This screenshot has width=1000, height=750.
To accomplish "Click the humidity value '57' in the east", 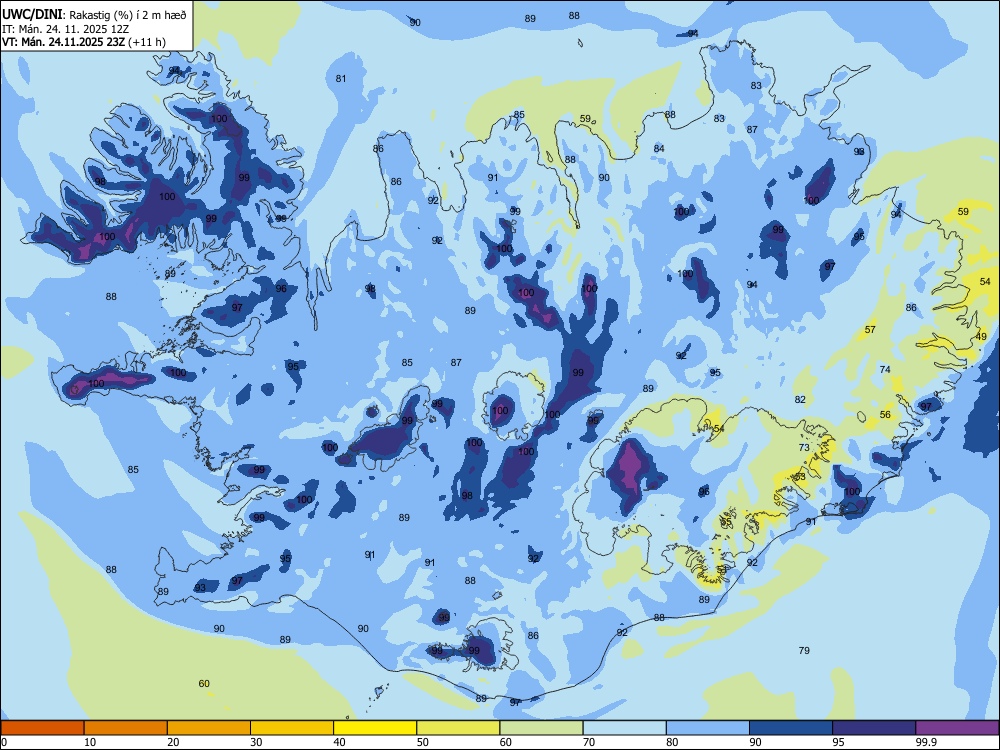I will [870, 330].
